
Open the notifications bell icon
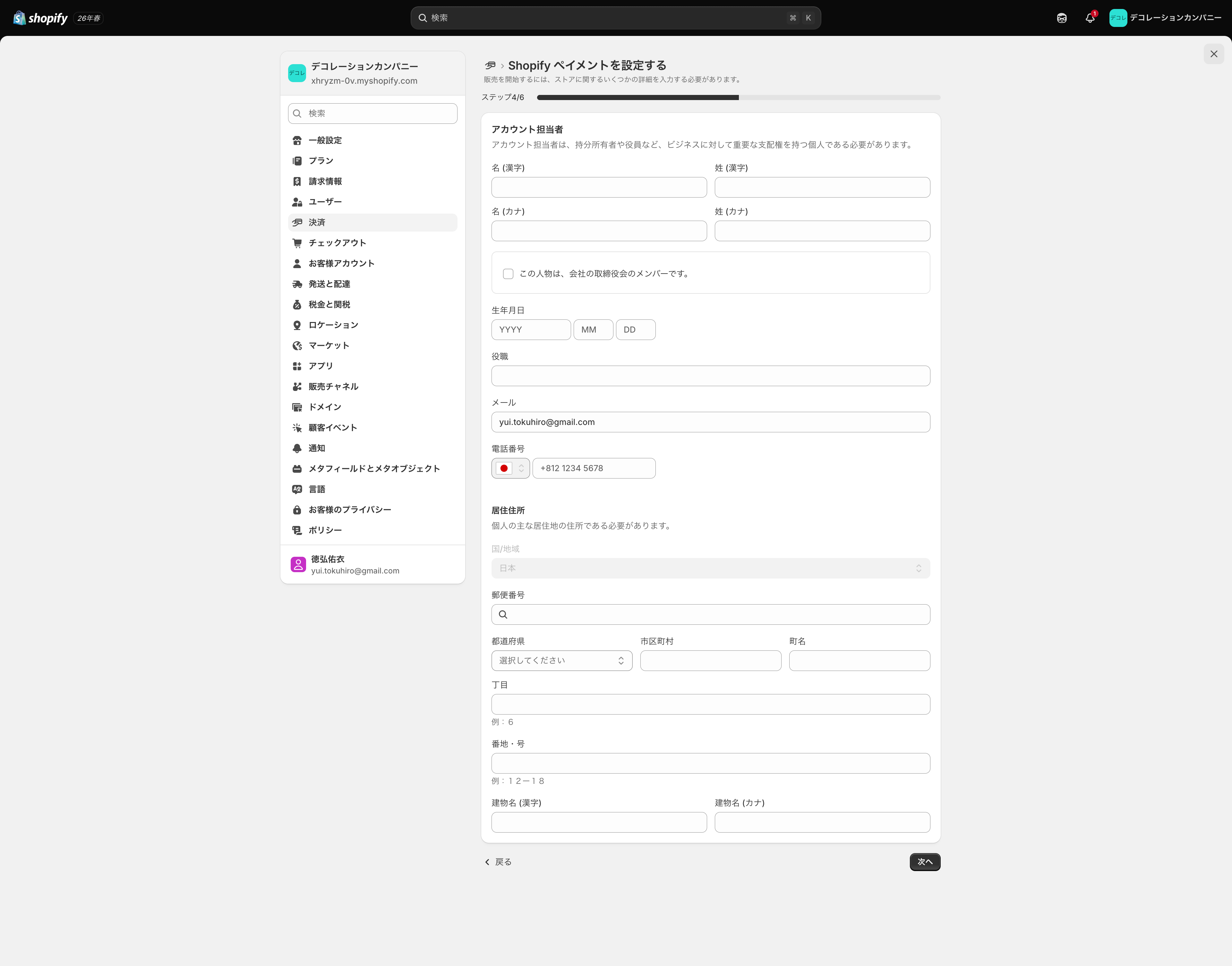[1090, 18]
